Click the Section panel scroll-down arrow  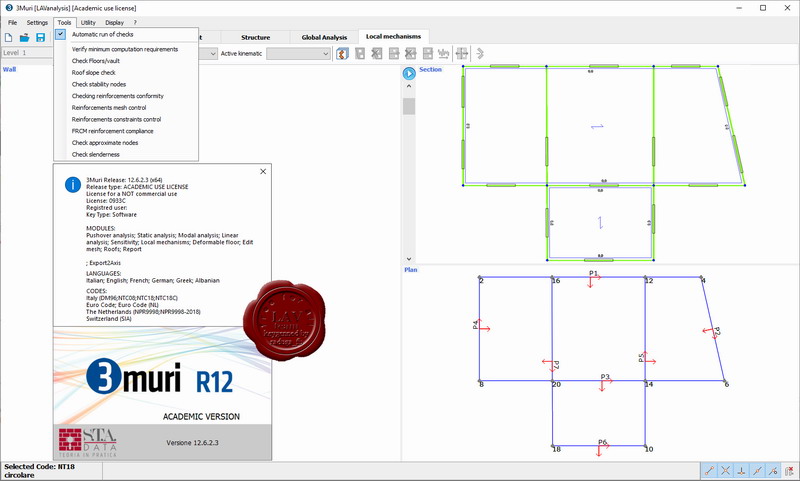pos(409,259)
